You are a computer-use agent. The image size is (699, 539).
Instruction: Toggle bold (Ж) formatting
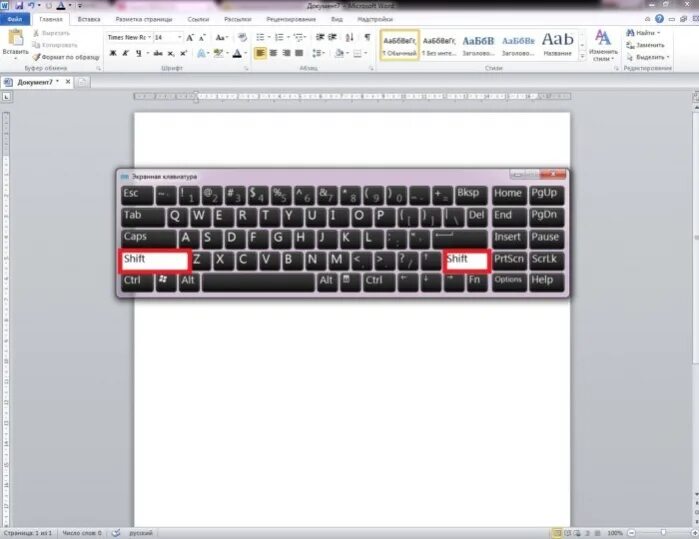(113, 53)
